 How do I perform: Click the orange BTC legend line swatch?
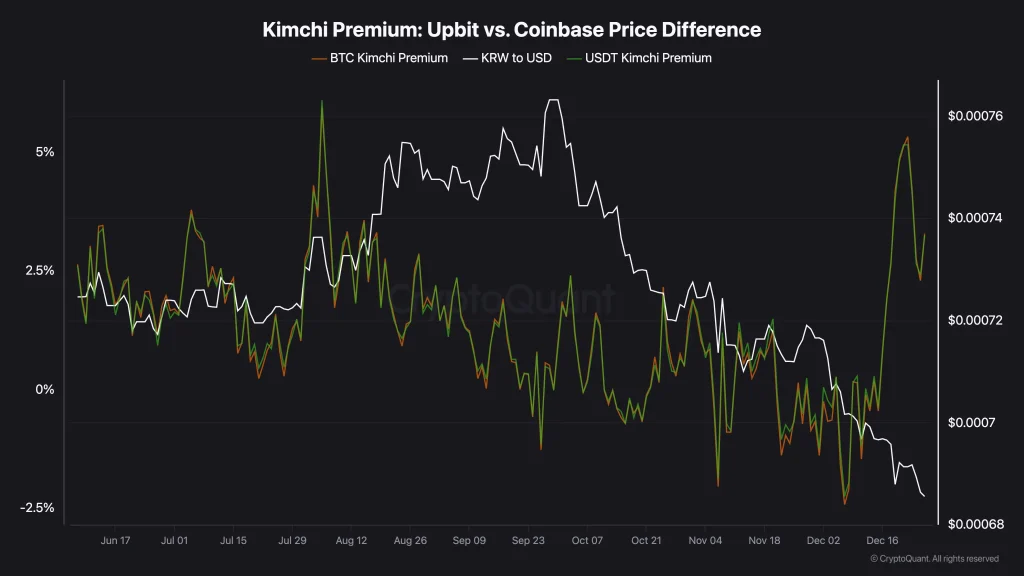(319, 59)
